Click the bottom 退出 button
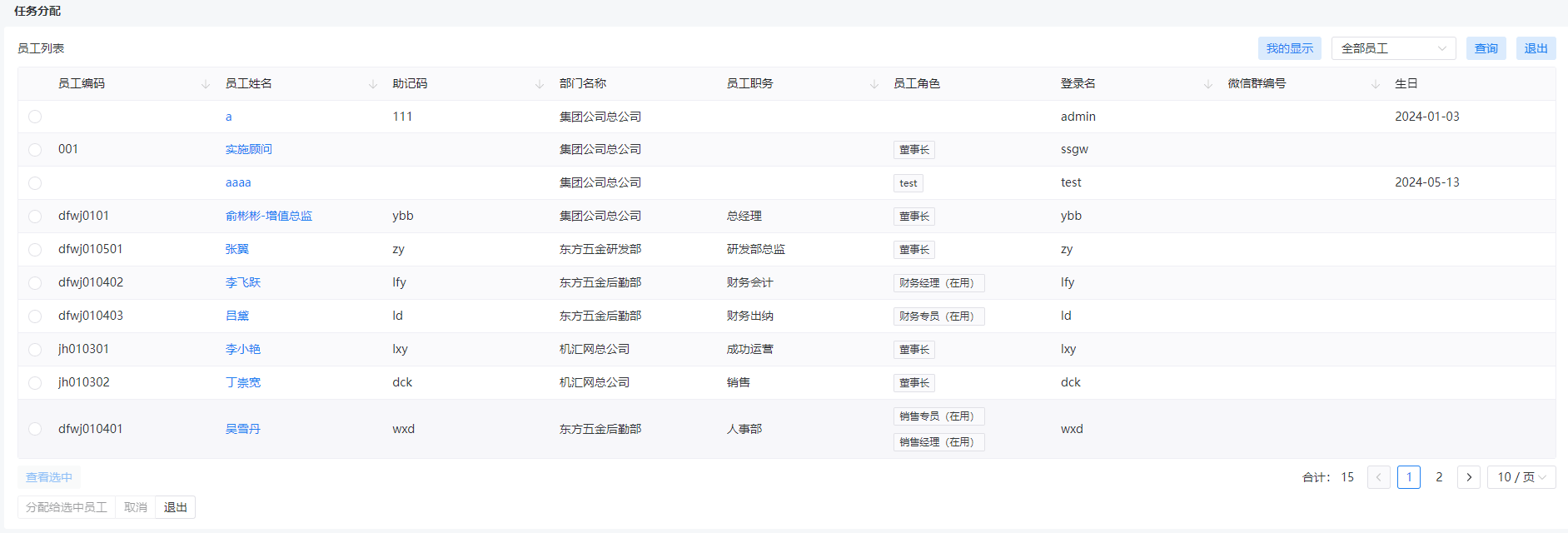The height and width of the screenshot is (533, 1568). coord(176,507)
